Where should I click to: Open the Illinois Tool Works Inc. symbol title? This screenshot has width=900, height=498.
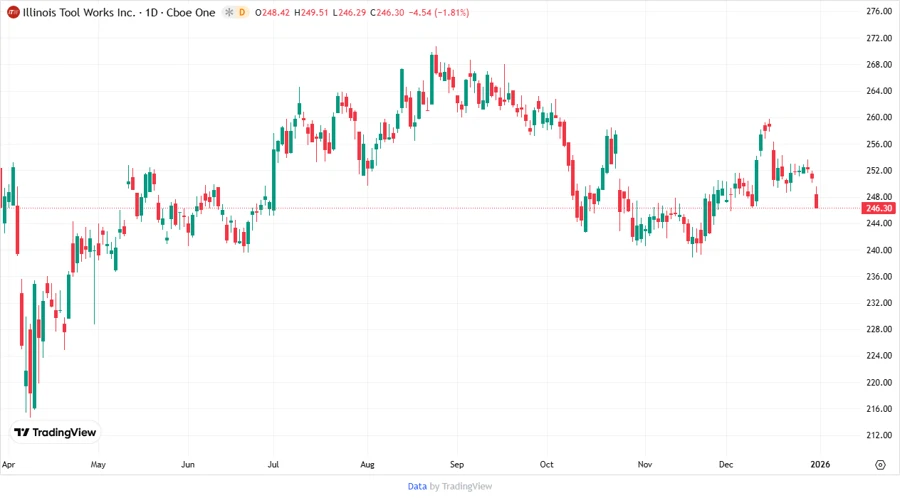tap(79, 12)
